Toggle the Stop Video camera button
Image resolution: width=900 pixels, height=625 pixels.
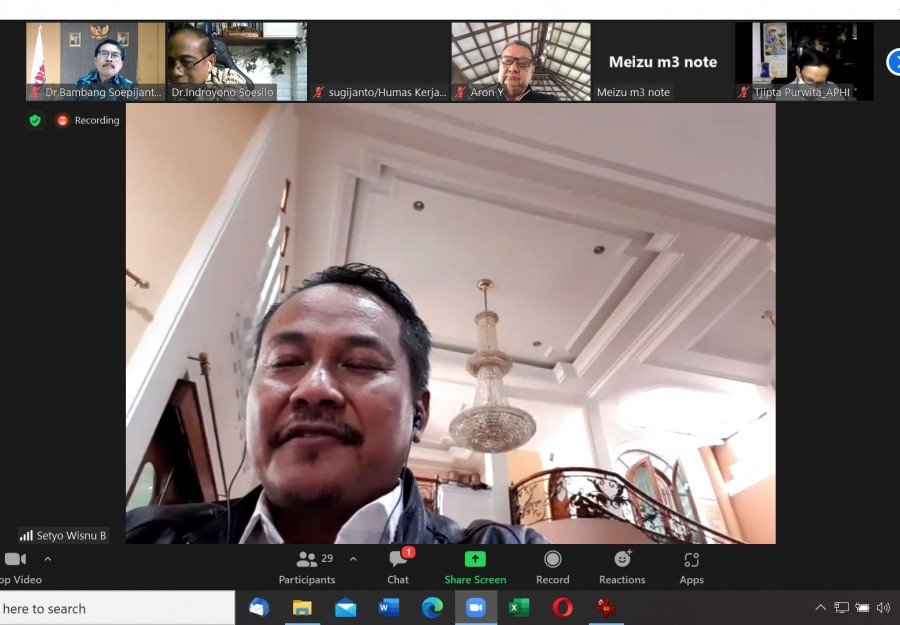click(16, 566)
